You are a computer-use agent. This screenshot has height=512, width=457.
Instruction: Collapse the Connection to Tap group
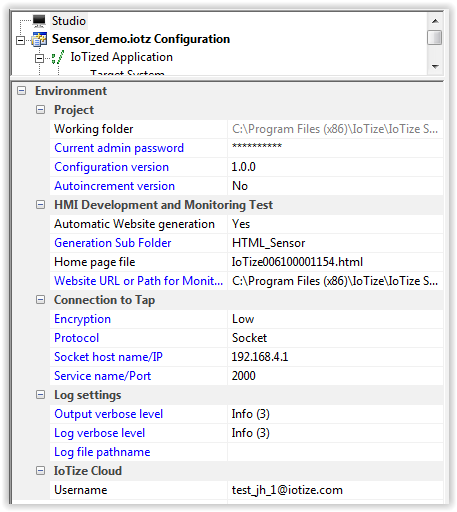40,299
